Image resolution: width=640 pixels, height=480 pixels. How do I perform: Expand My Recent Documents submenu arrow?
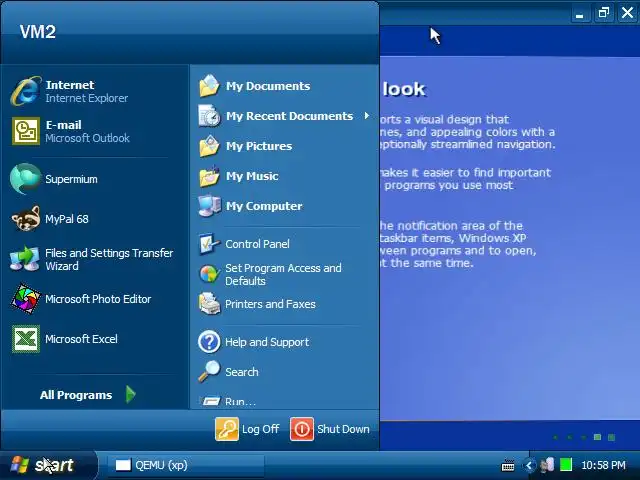pyautogui.click(x=367, y=116)
